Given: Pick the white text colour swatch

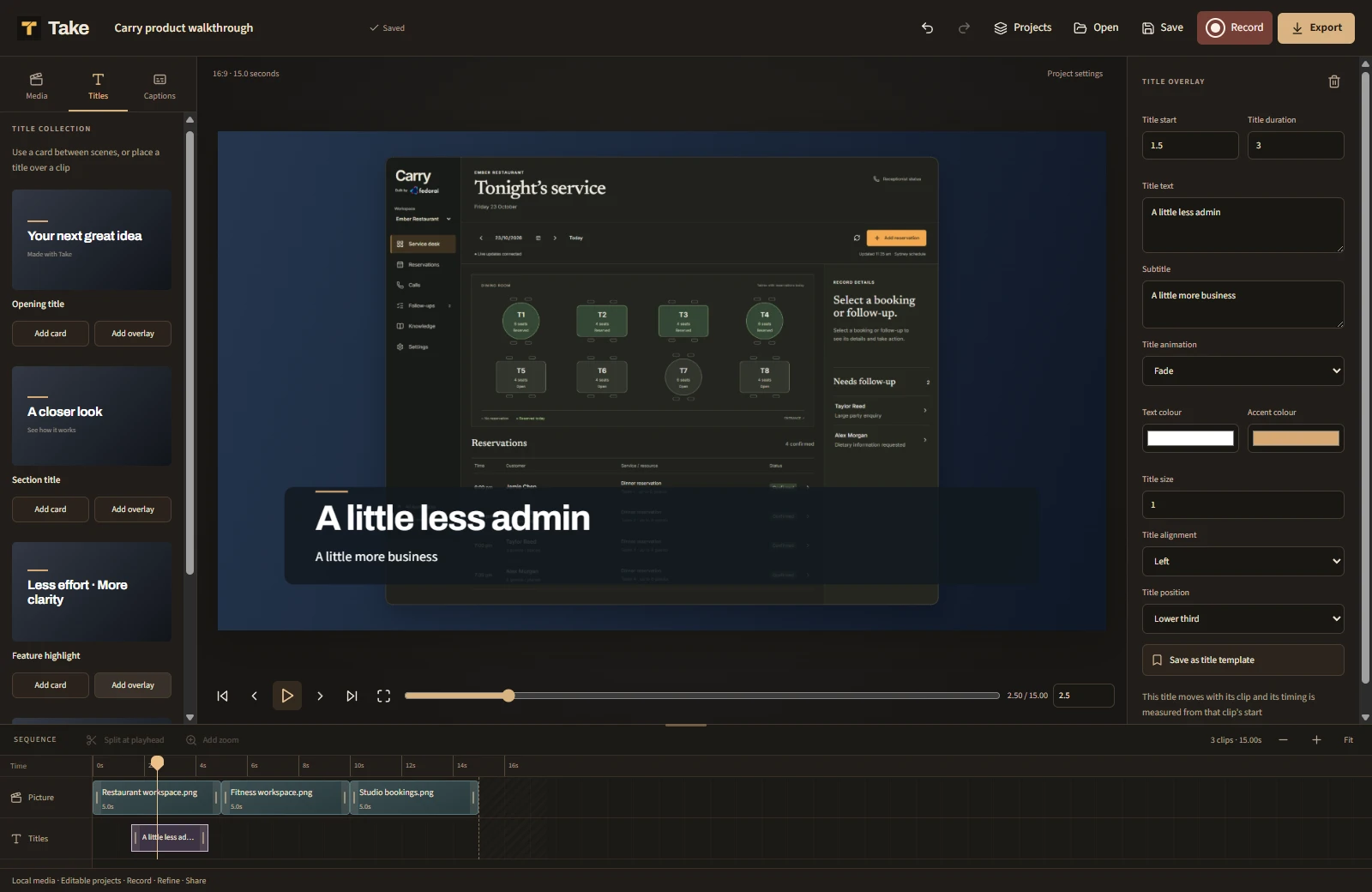Looking at the screenshot, I should tap(1190, 438).
